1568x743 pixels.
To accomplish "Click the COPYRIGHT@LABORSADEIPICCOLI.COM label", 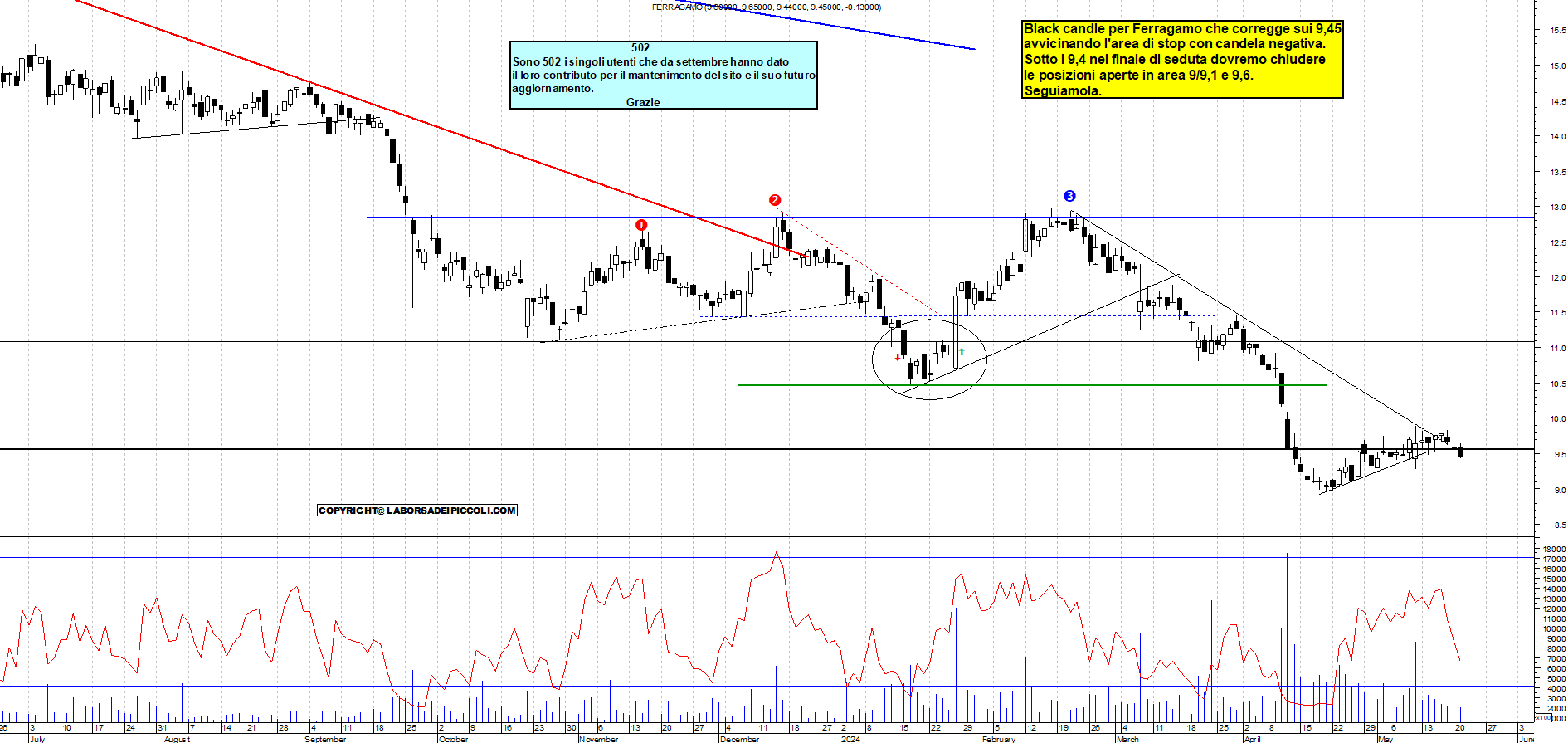I will [417, 511].
